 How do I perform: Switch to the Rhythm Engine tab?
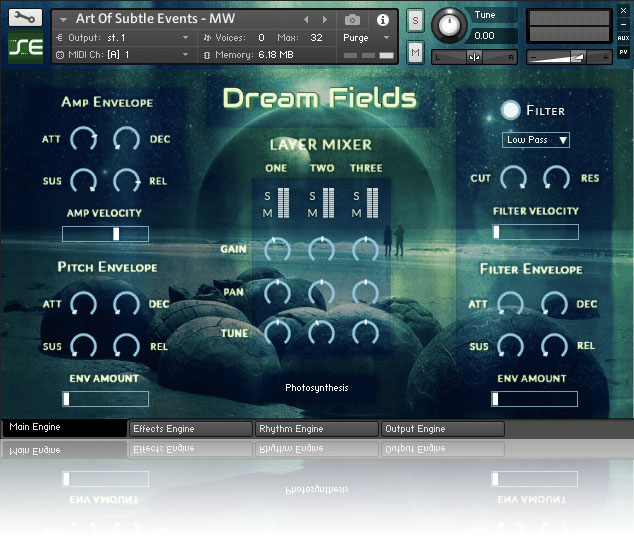coord(316,429)
